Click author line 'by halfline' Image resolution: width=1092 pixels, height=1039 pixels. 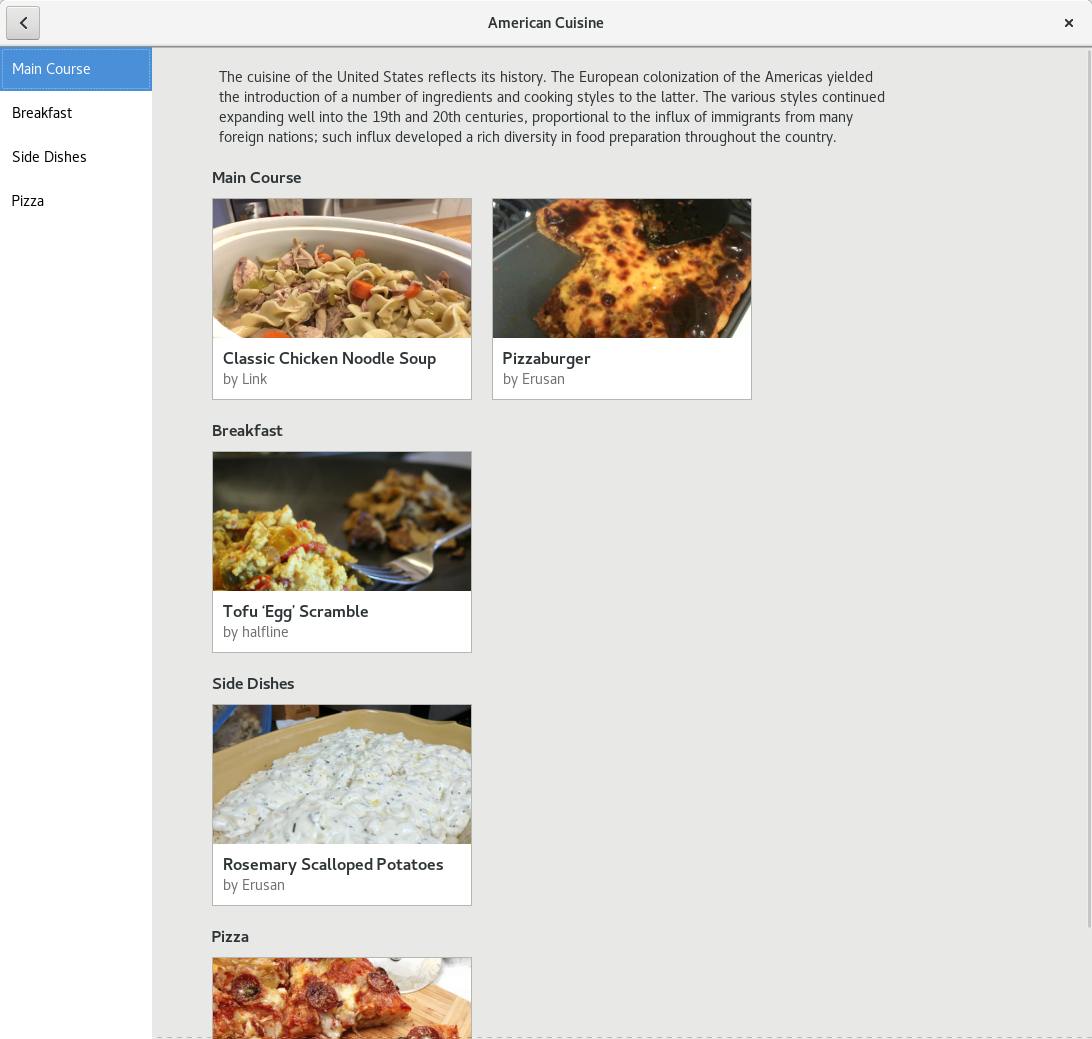(255, 632)
